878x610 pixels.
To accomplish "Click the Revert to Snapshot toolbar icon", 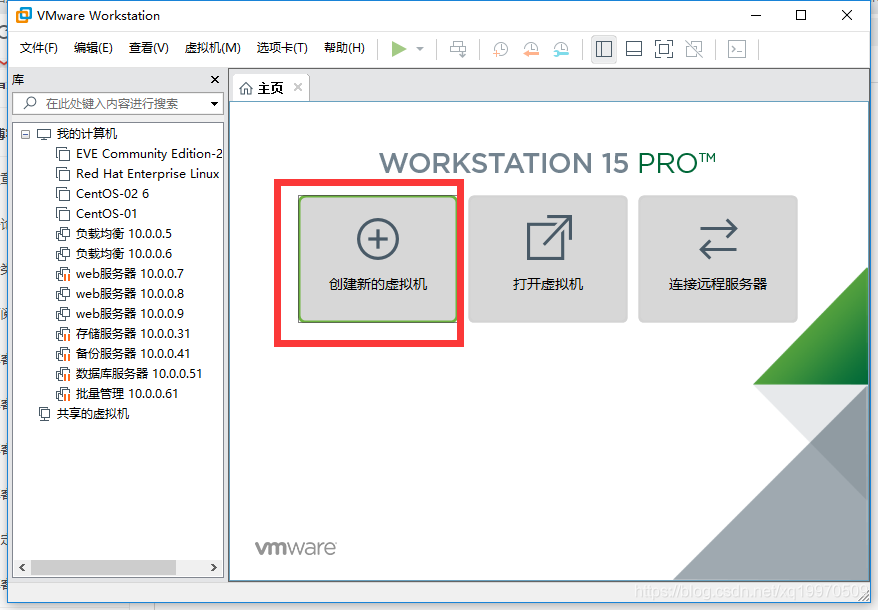I will (530, 49).
